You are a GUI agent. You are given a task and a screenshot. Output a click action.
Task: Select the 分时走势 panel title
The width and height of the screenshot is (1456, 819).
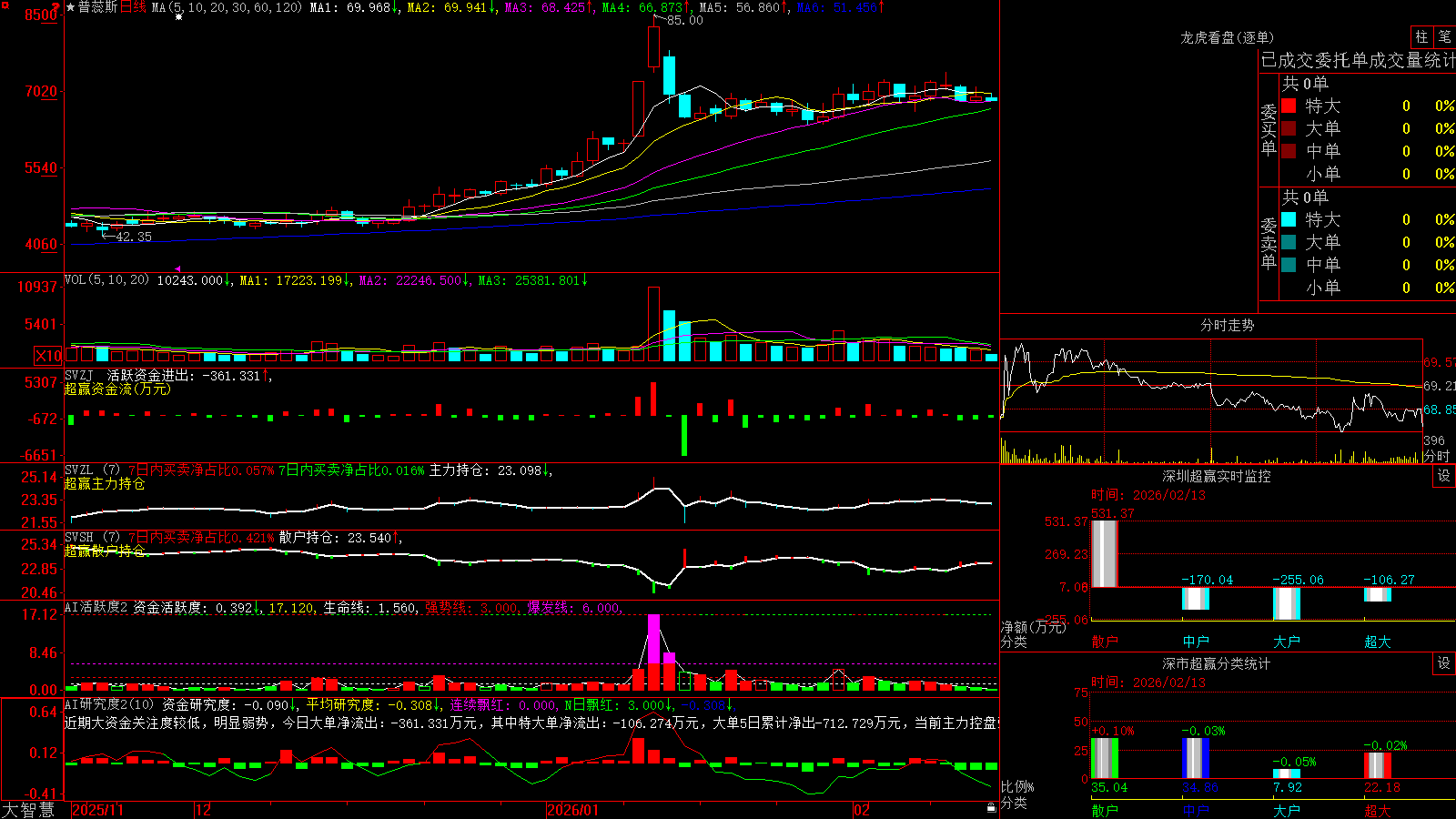pyautogui.click(x=1227, y=325)
